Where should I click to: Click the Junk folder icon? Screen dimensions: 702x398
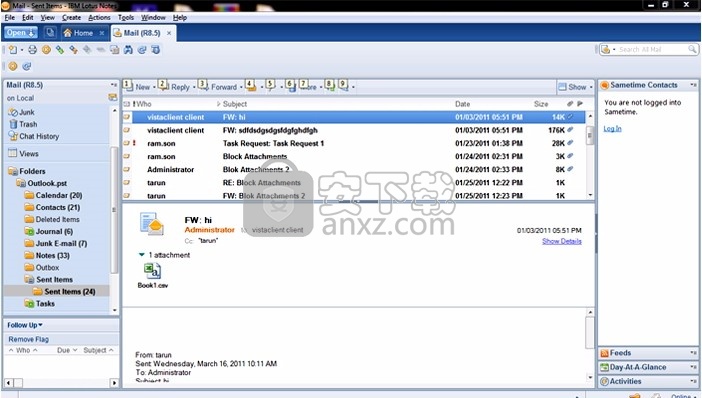tap(13, 112)
